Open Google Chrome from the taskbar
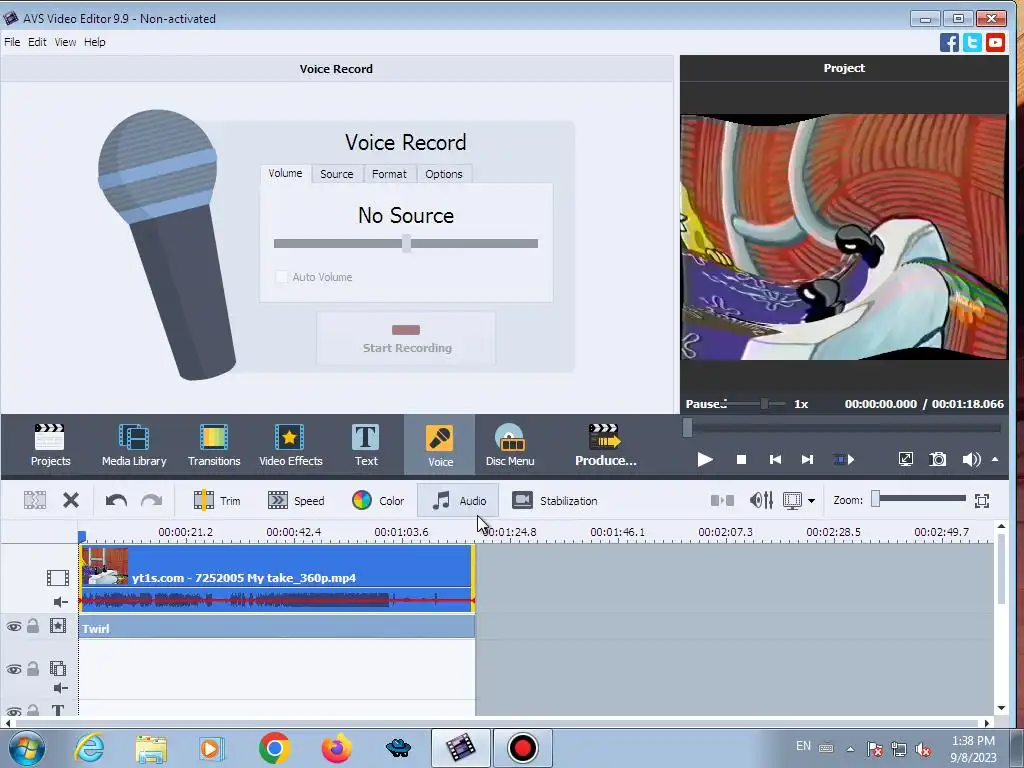 pos(274,748)
